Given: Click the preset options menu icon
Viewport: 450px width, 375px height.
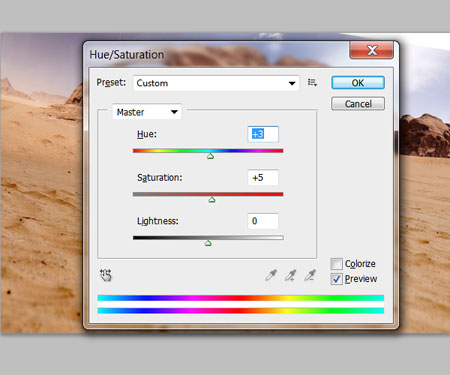Looking at the screenshot, I should (312, 82).
